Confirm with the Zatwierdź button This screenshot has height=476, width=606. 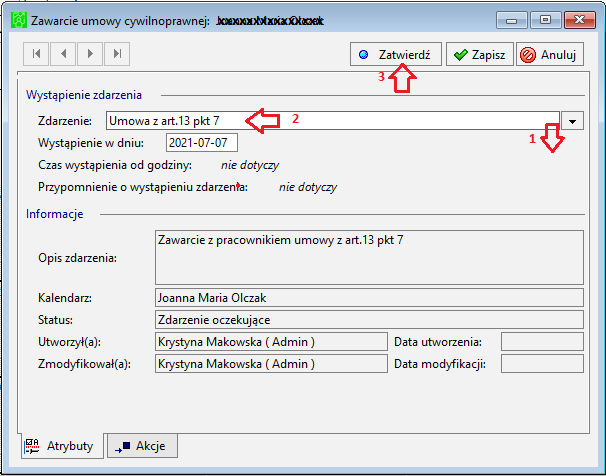pos(396,54)
